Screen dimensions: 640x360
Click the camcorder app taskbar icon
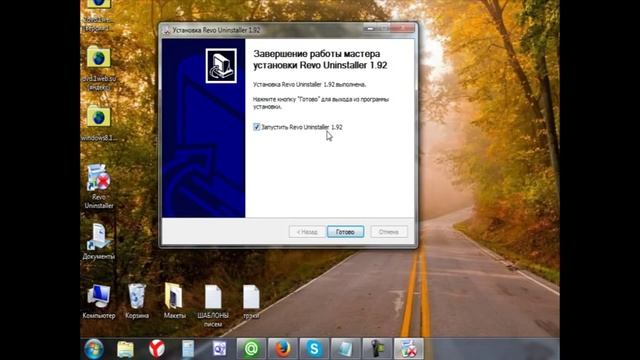pyautogui.click(x=377, y=349)
